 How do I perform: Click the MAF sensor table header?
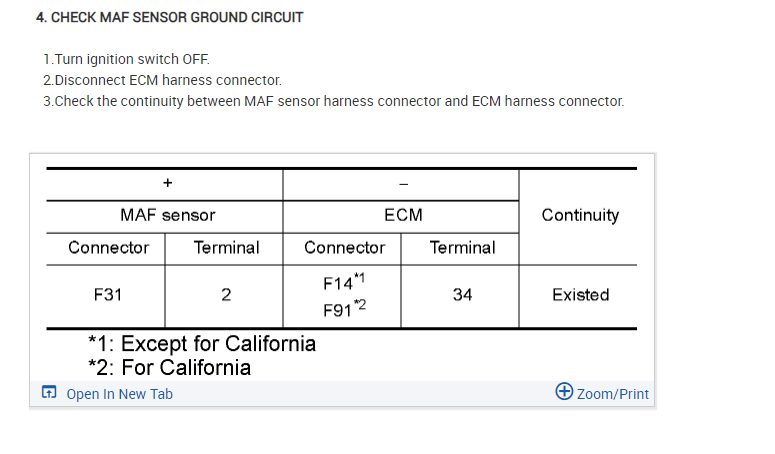(167, 215)
